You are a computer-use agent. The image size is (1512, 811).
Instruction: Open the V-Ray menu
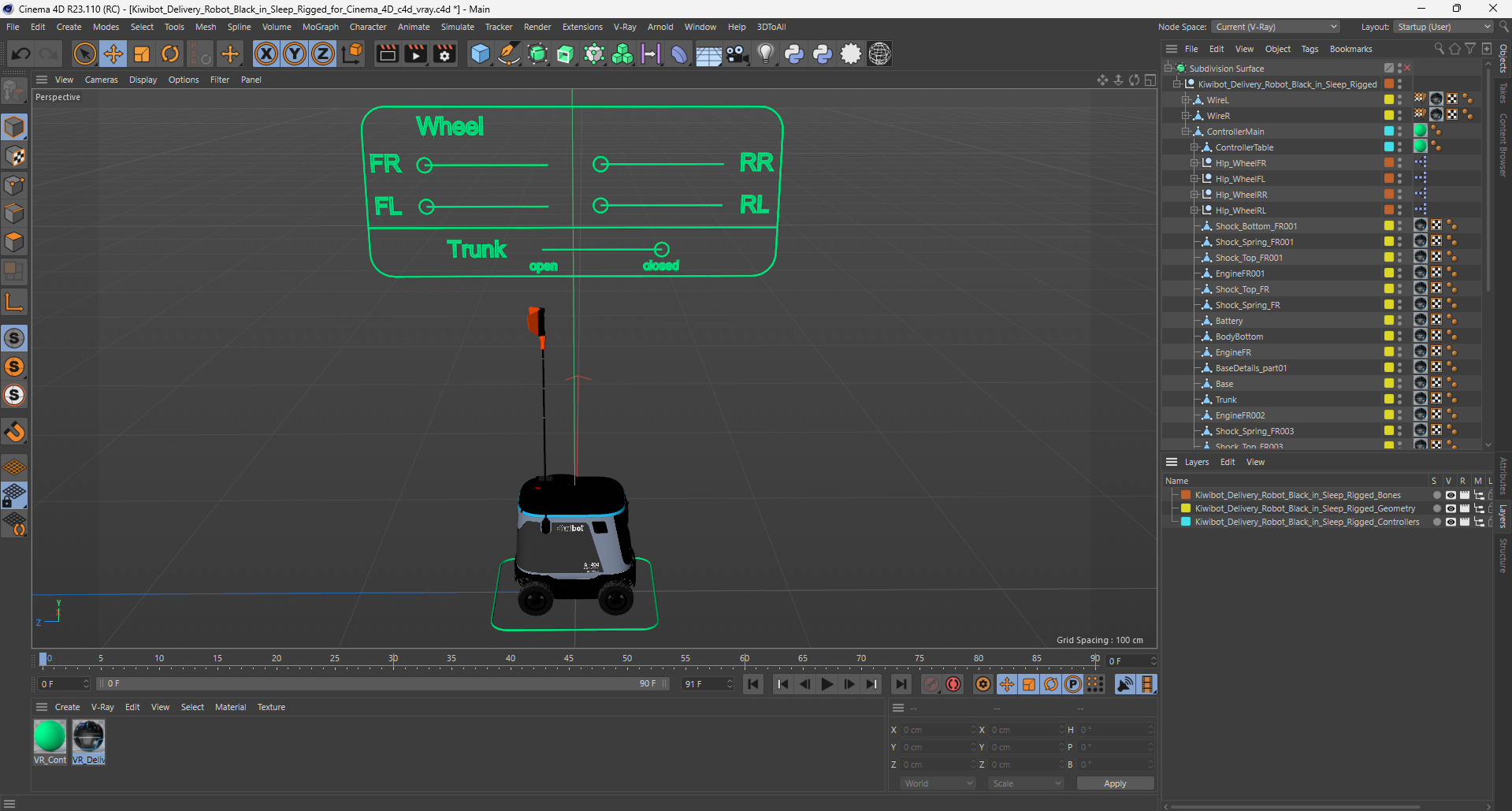(x=625, y=27)
